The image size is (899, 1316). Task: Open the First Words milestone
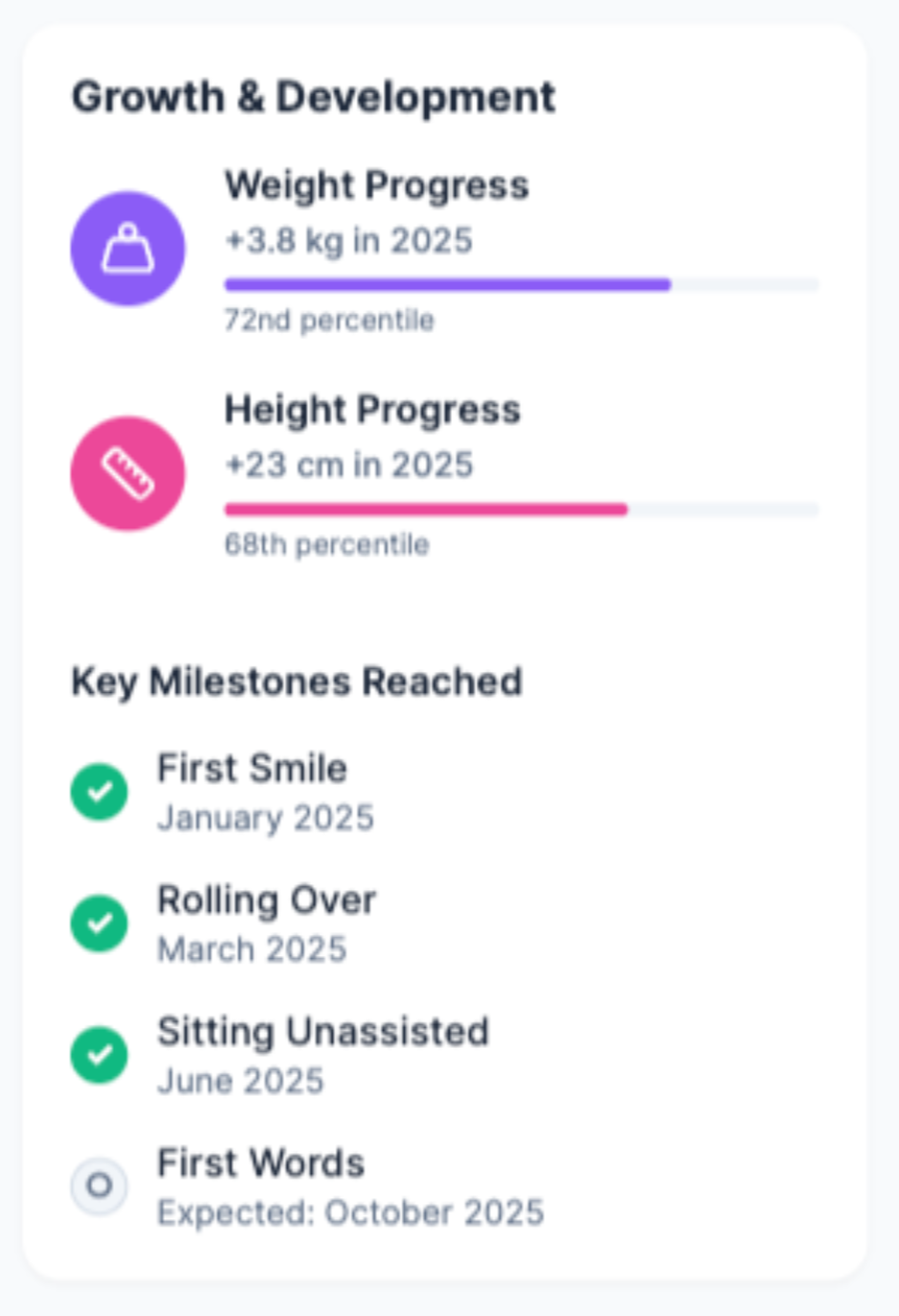[260, 1164]
